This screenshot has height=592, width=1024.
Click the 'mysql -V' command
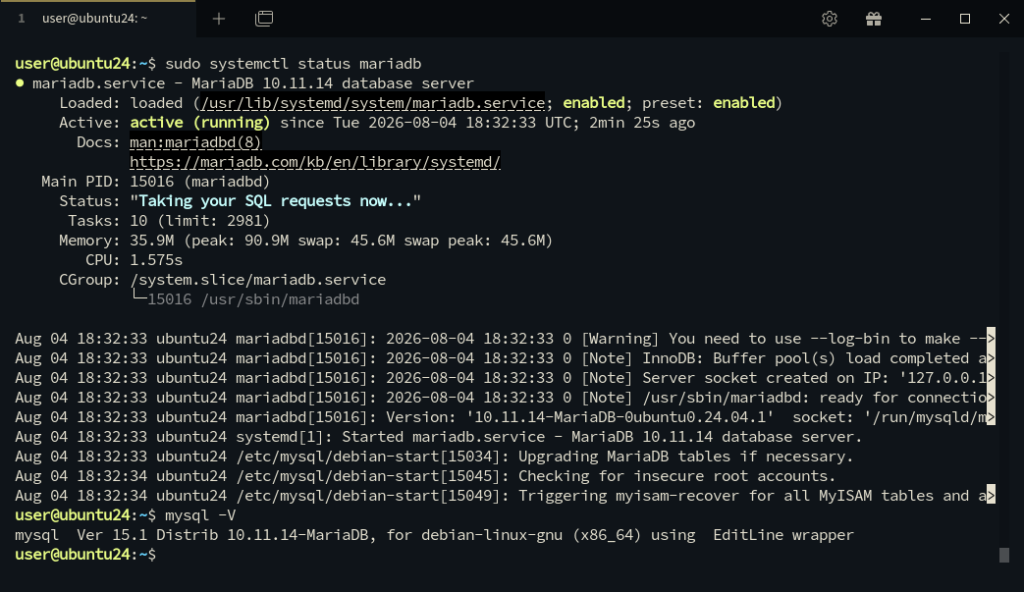pos(200,515)
